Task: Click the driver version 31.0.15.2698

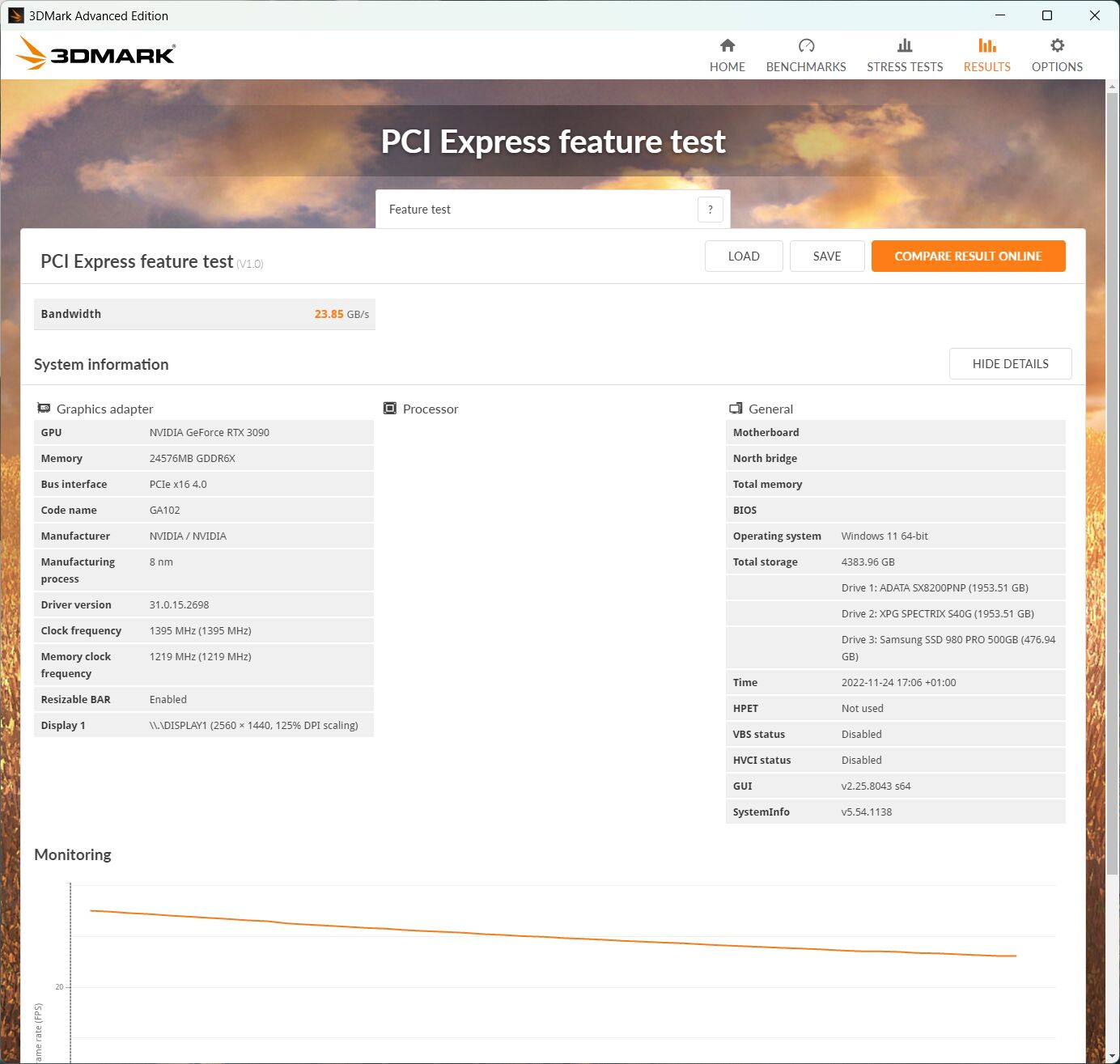Action: click(x=180, y=605)
